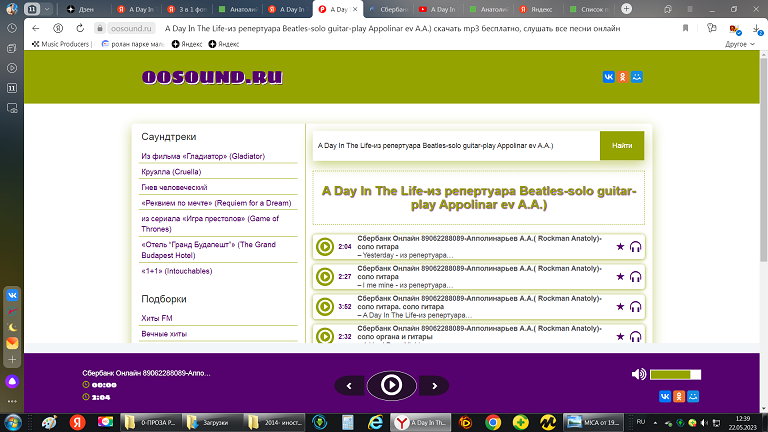Start playback with the big player play button

[x=391, y=385]
